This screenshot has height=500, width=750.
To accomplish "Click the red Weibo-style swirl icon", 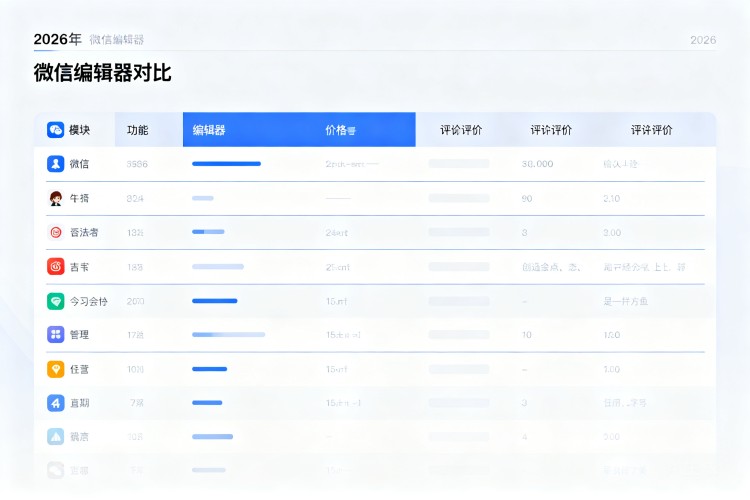I will pyautogui.click(x=55, y=267).
